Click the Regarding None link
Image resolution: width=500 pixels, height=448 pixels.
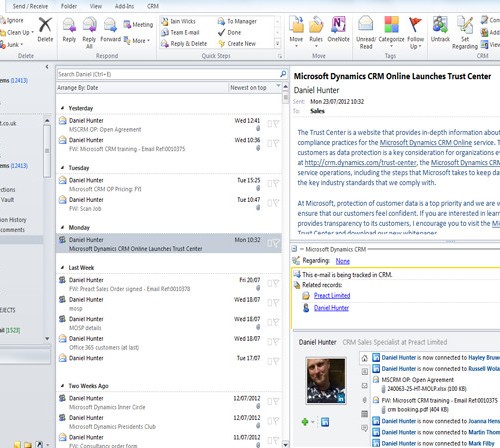click(x=343, y=261)
